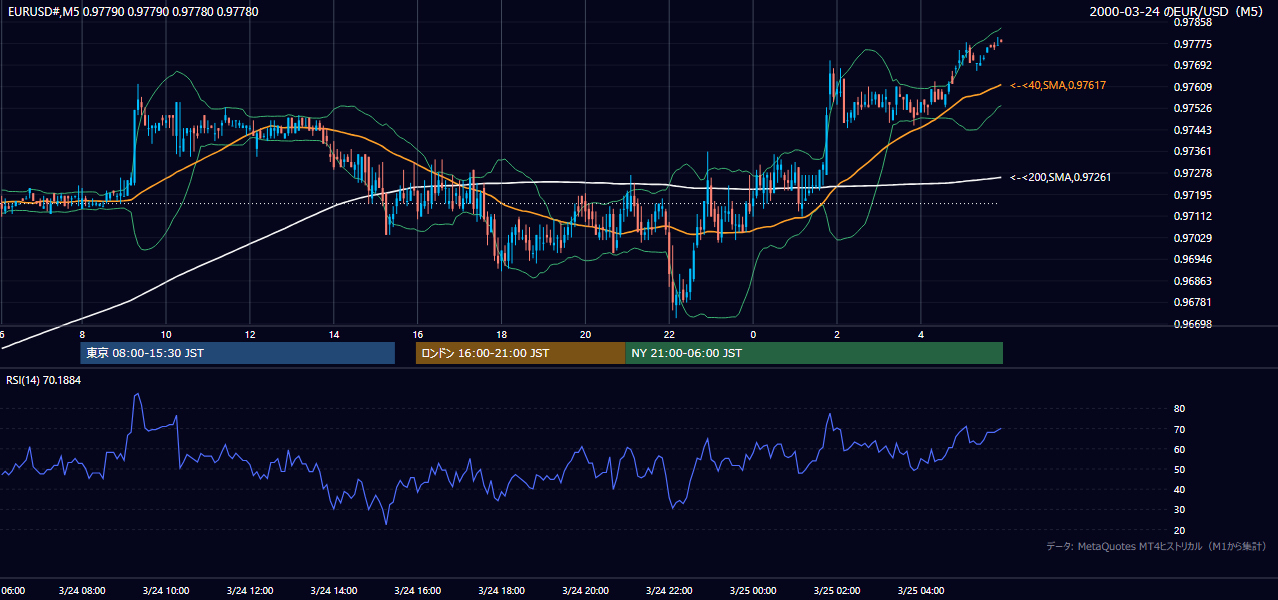Click the 3/25 02:00 date label
Image resolution: width=1278 pixels, height=600 pixels.
(837, 591)
